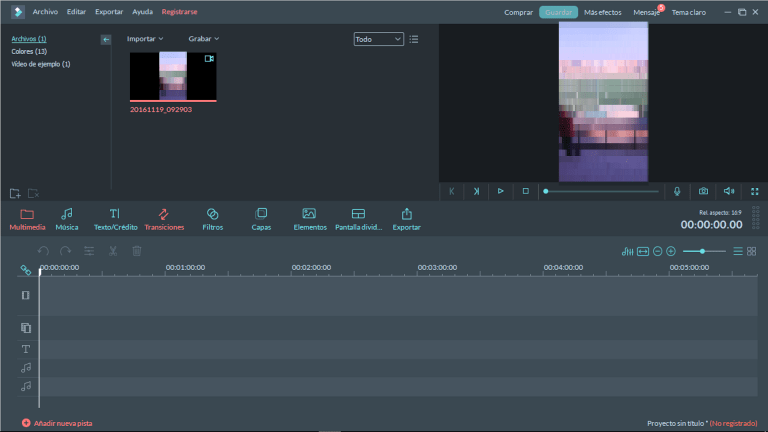Click the undo arrow
Screen dimensions: 768x432
click(43, 251)
